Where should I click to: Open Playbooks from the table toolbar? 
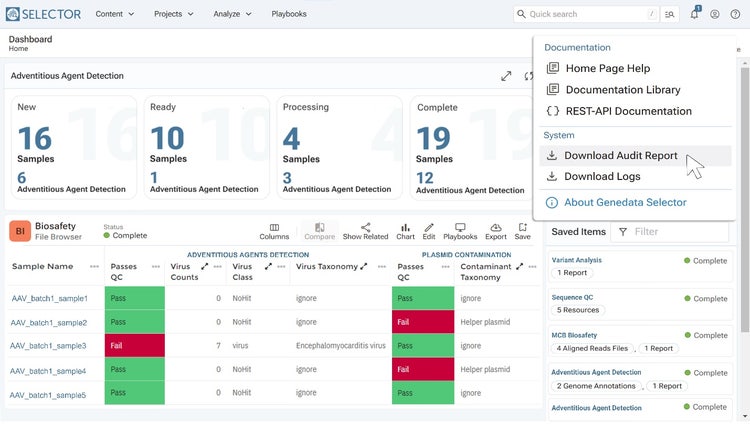tap(460, 231)
